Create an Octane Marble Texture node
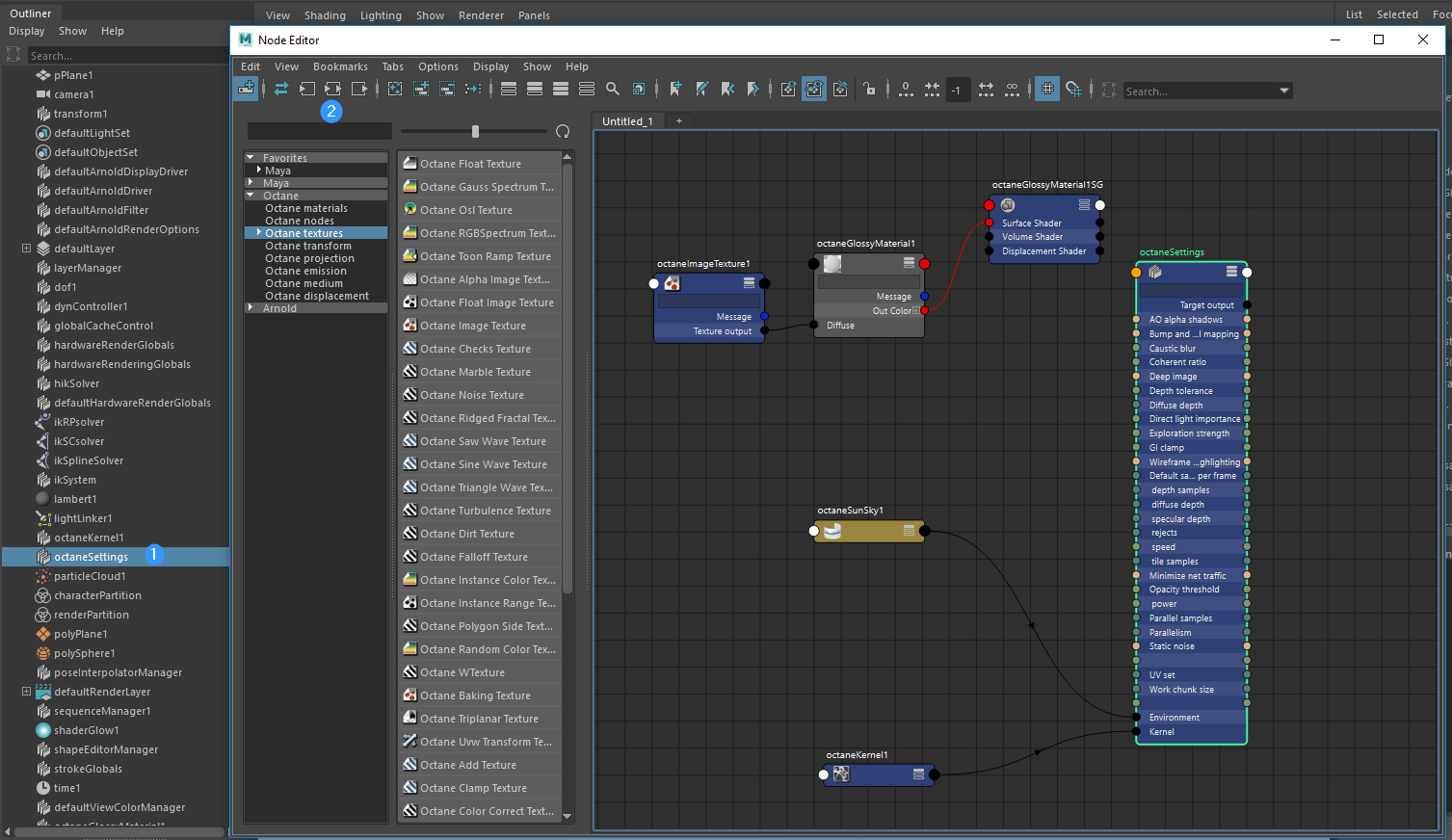Screen dimensions: 1452x840 (x=480, y=372)
